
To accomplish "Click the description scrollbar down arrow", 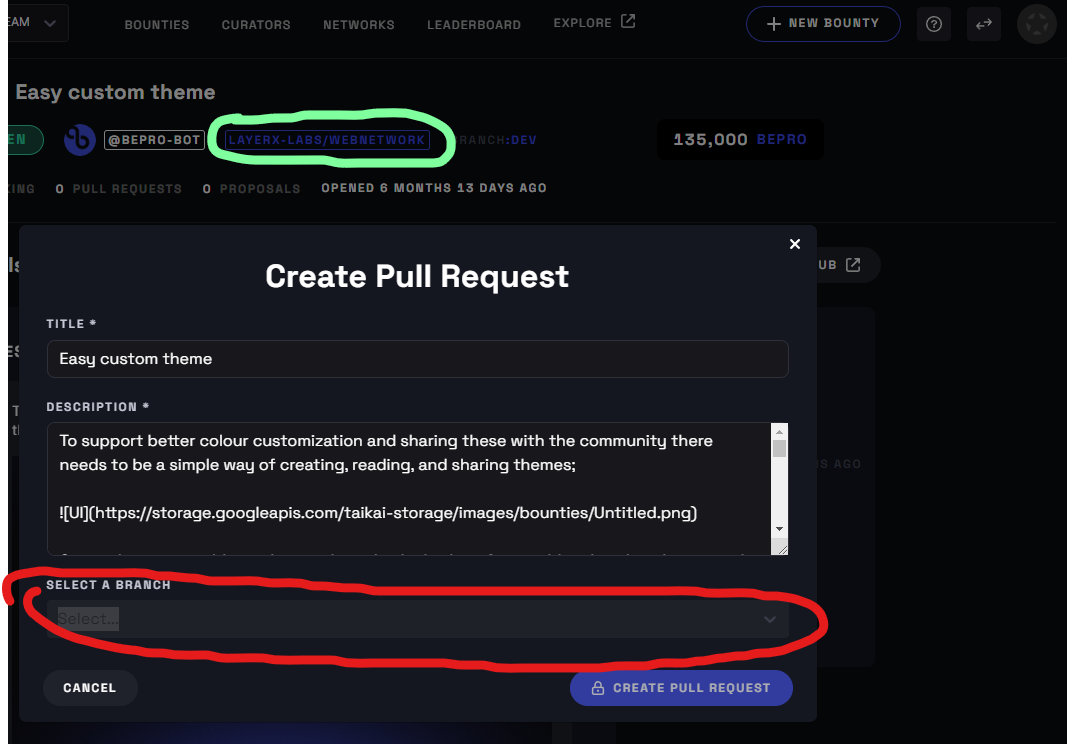I will (779, 529).
